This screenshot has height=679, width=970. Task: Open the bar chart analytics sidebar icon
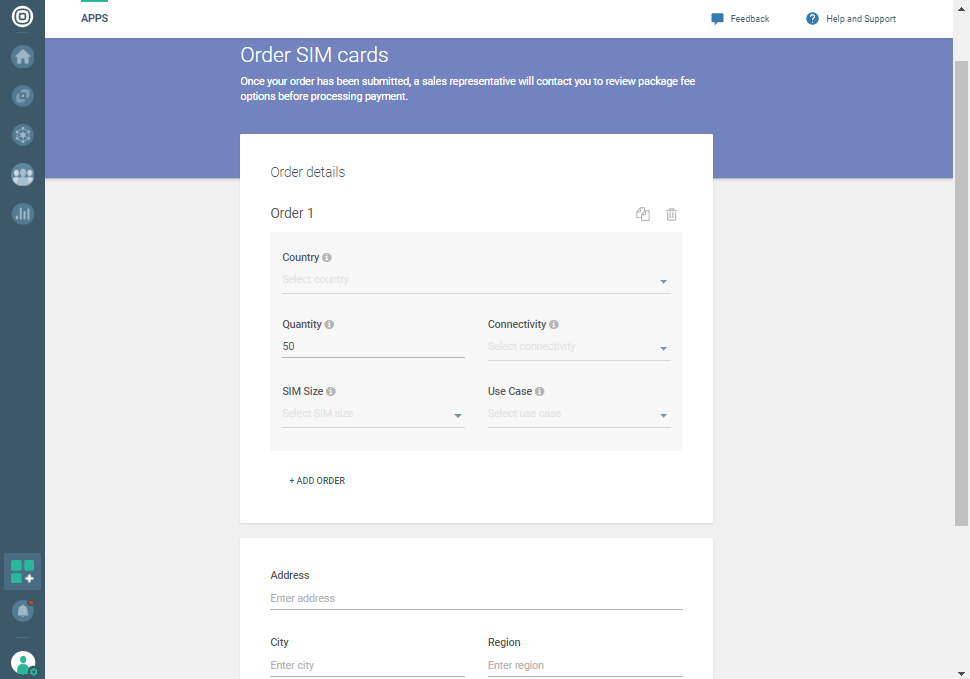[x=22, y=213]
